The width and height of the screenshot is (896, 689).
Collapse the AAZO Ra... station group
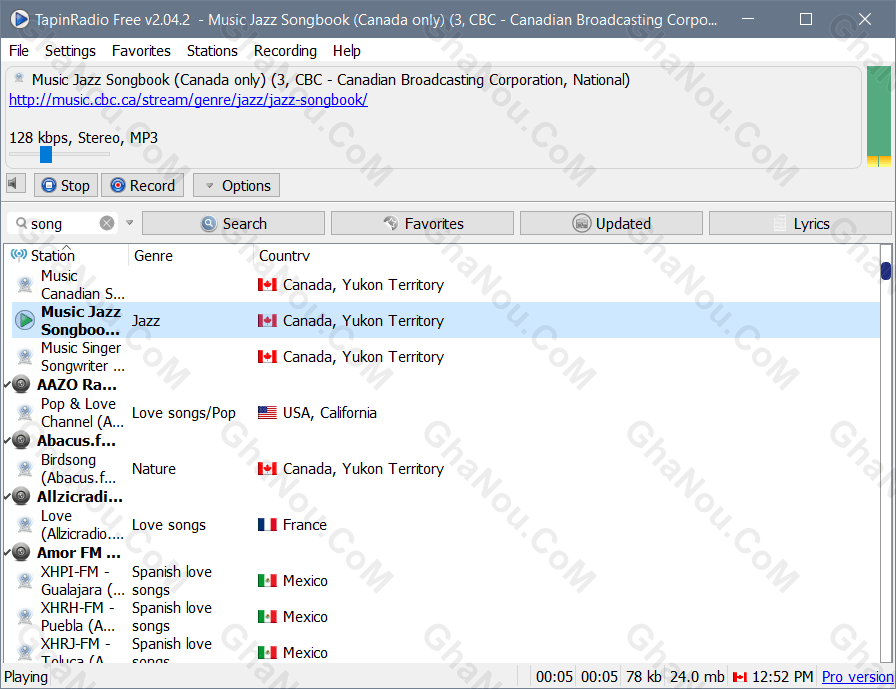pyautogui.click(x=7, y=384)
